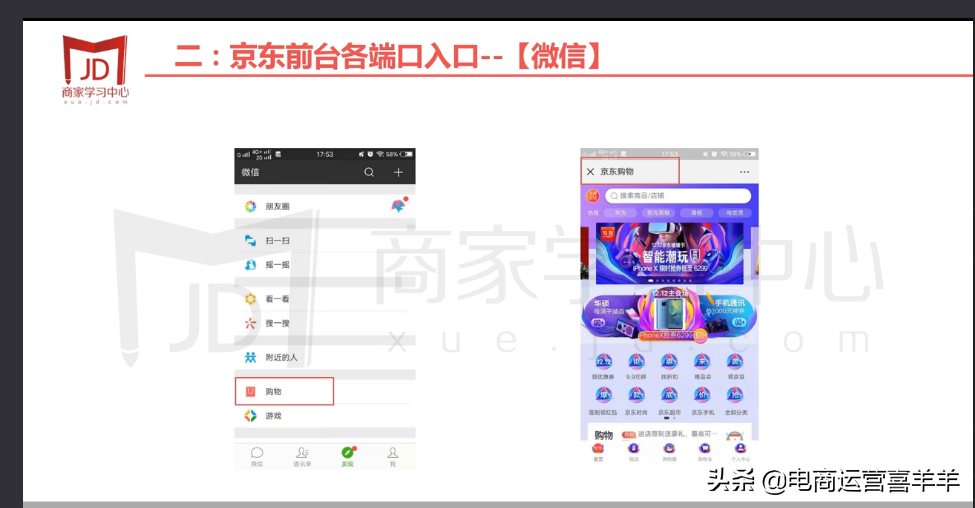The height and width of the screenshot is (508, 975).
Task: Open the 12.12主会场 center promotion
Action: pos(670,314)
